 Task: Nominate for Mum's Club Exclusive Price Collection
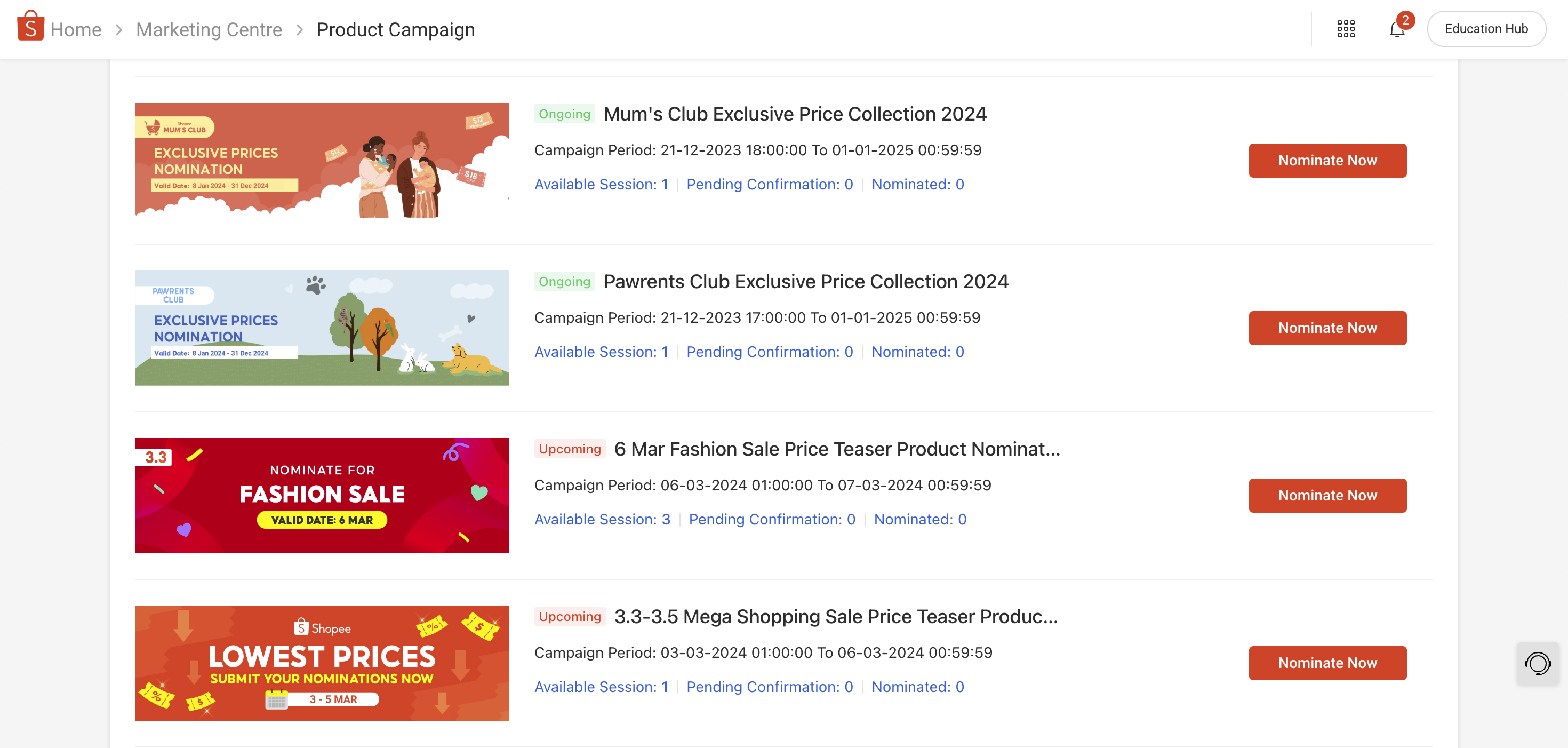tap(1327, 160)
